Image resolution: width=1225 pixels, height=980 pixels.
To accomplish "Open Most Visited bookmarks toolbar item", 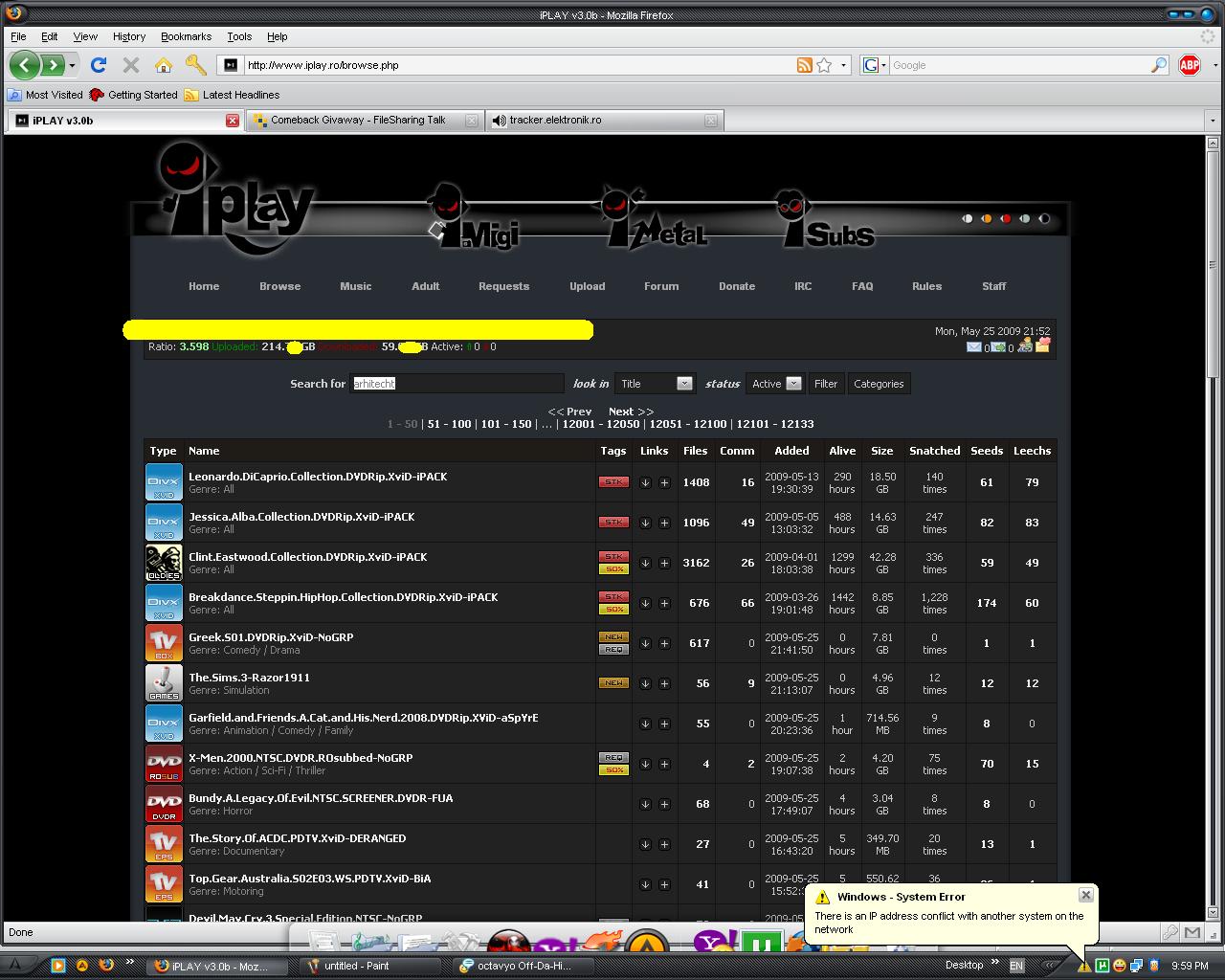I will click(x=45, y=95).
